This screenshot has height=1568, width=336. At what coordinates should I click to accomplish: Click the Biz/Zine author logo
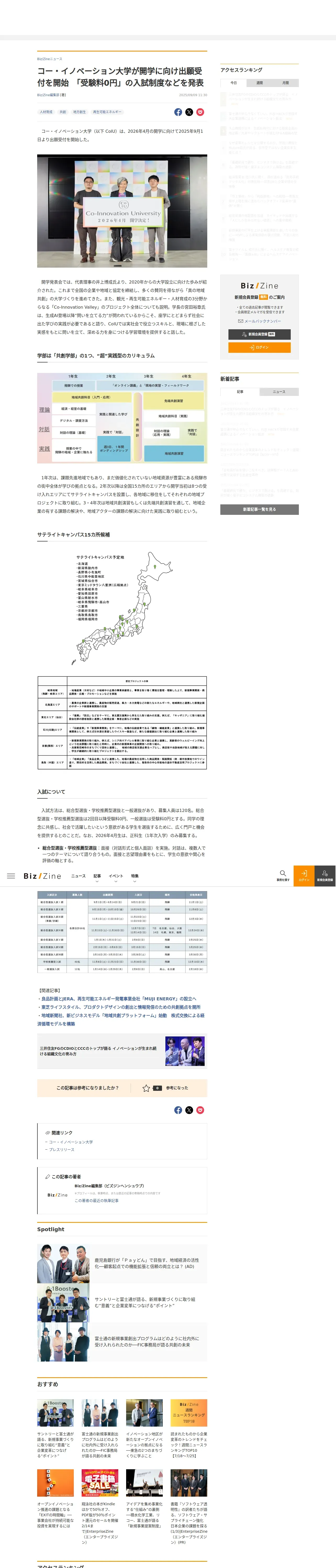[57, 1195]
